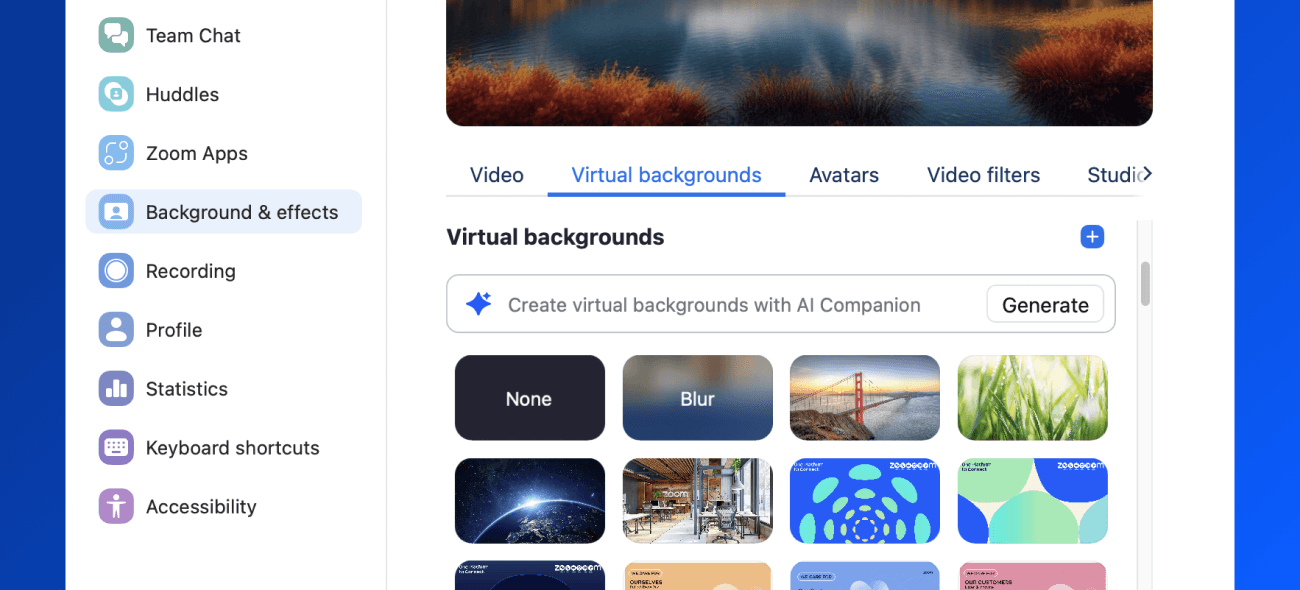Click the Statistics bar chart icon
This screenshot has width=1300, height=590.
point(116,389)
